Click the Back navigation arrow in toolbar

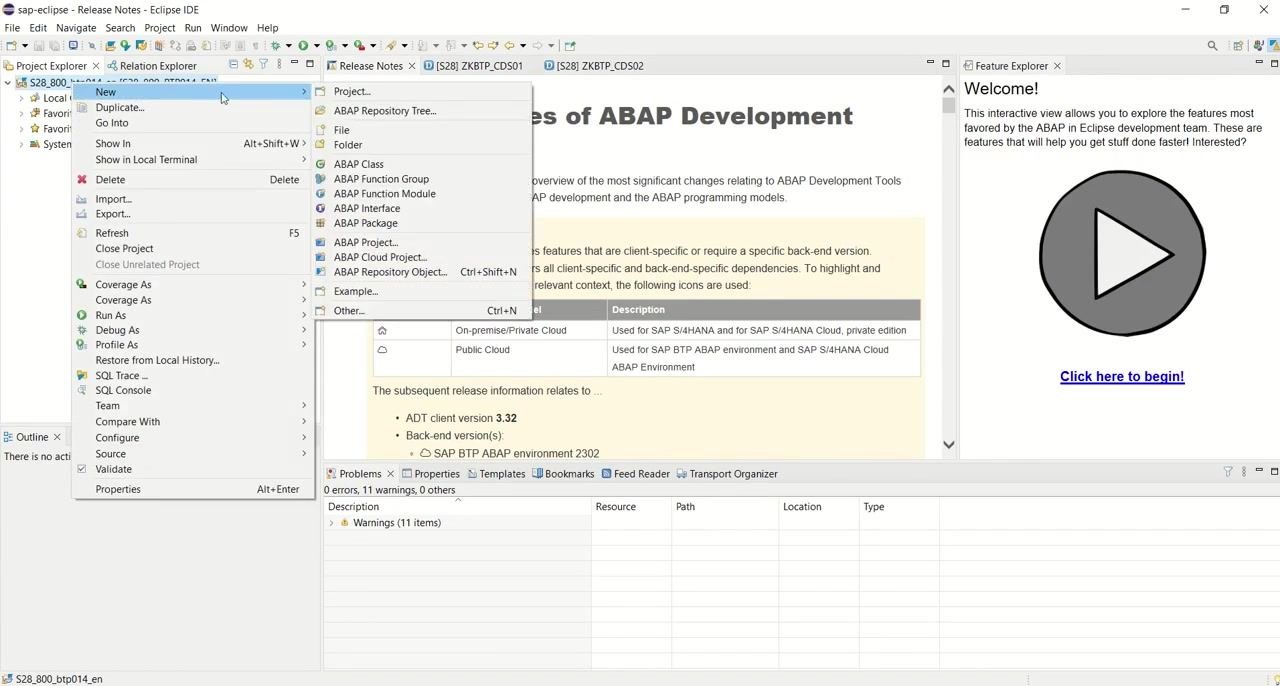509,45
